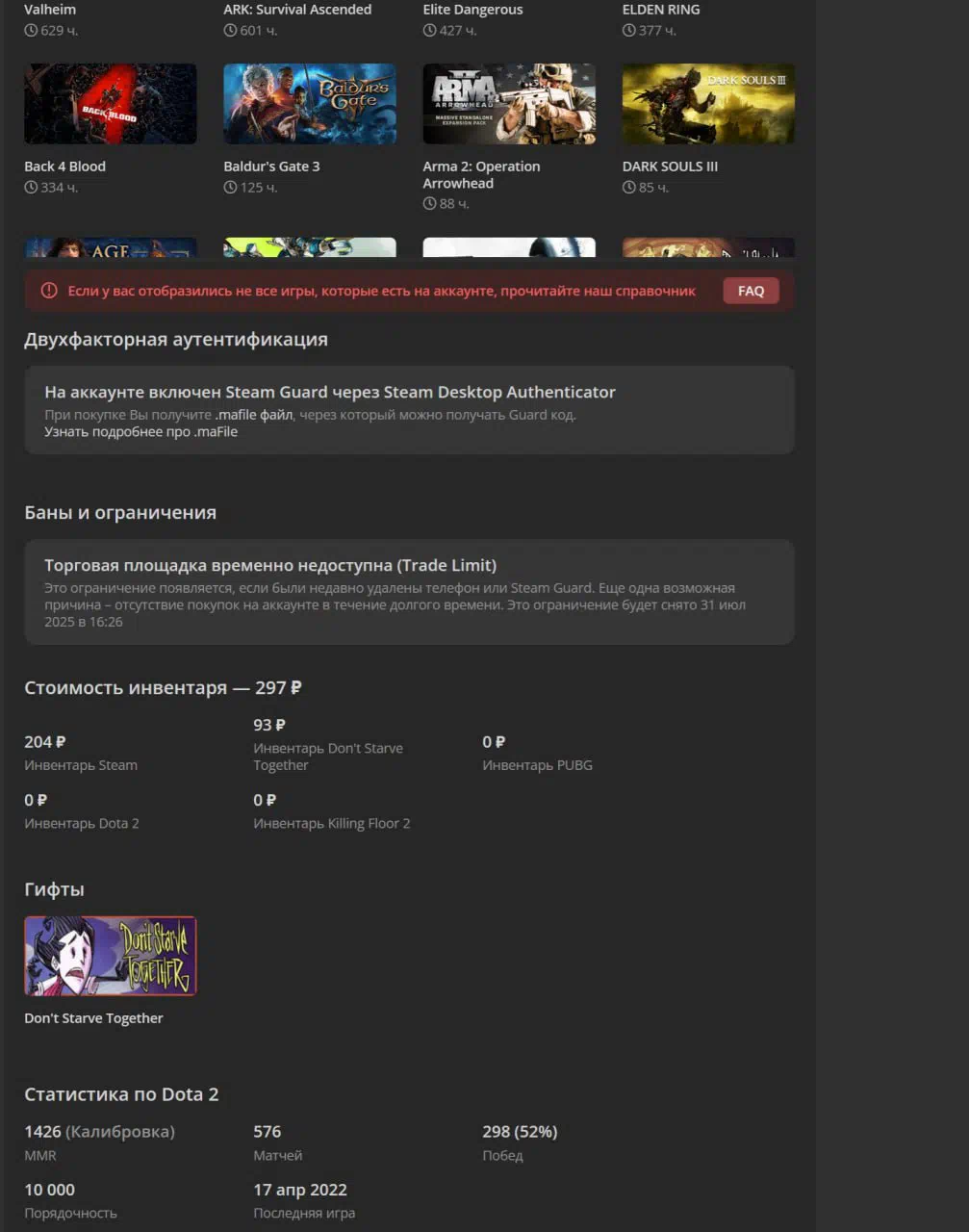Open the Back 4 Blood cover image

click(x=111, y=104)
